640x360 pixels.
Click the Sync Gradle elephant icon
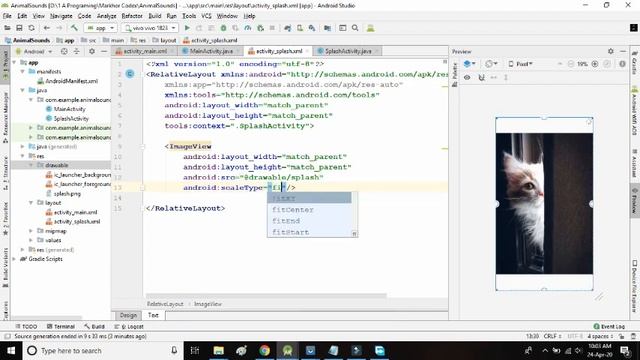[x=288, y=28]
